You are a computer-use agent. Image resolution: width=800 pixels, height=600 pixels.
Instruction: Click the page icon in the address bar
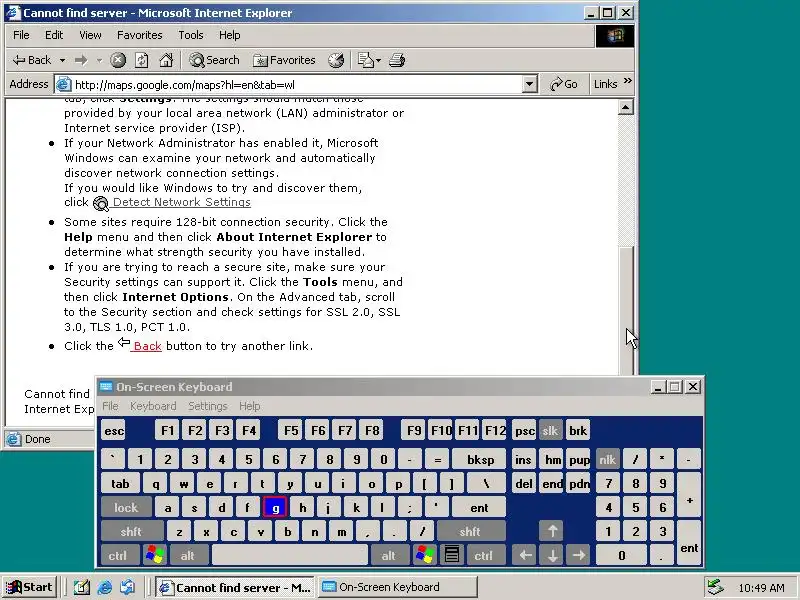[63, 84]
